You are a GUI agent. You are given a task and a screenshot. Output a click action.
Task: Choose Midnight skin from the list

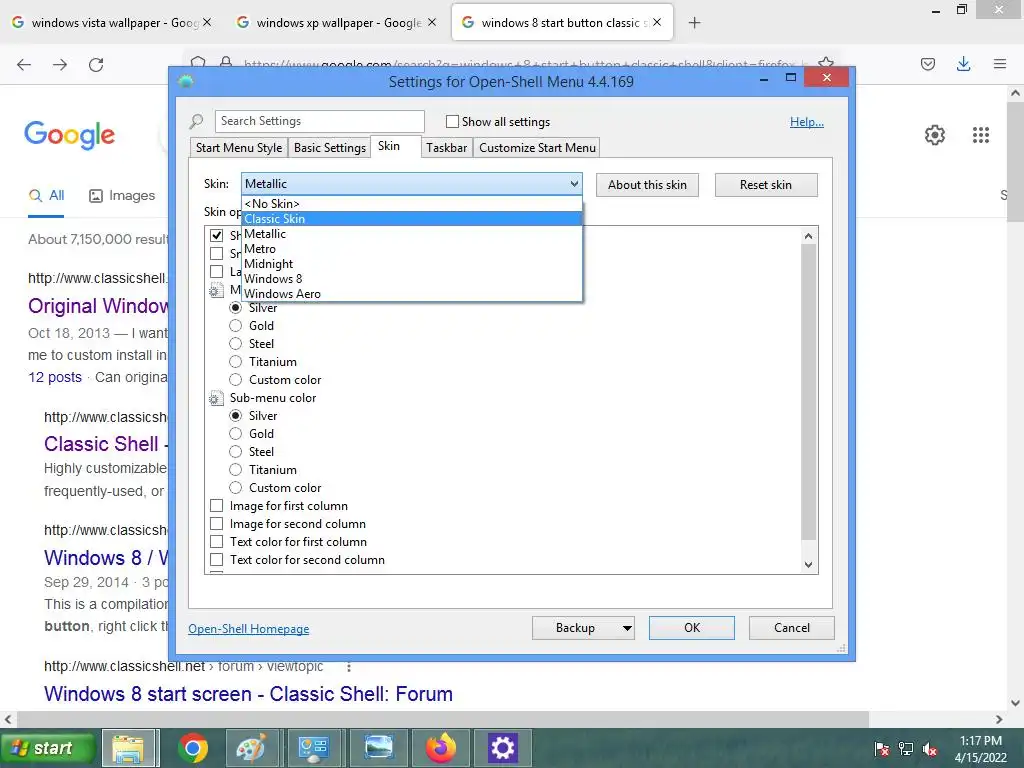coord(411,264)
